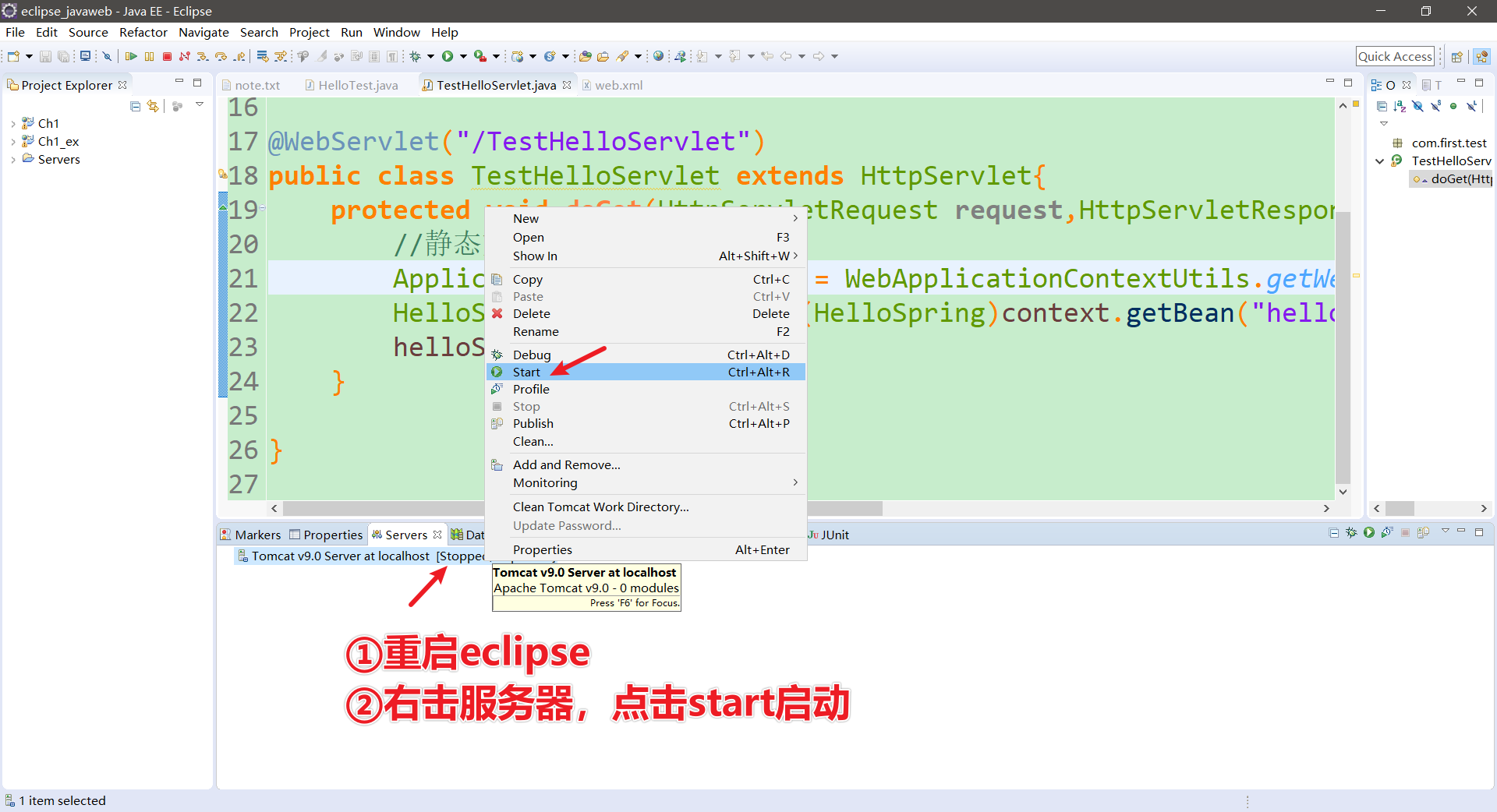This screenshot has height=812, width=1497.
Task: Click the Quick Access button
Action: click(1395, 56)
